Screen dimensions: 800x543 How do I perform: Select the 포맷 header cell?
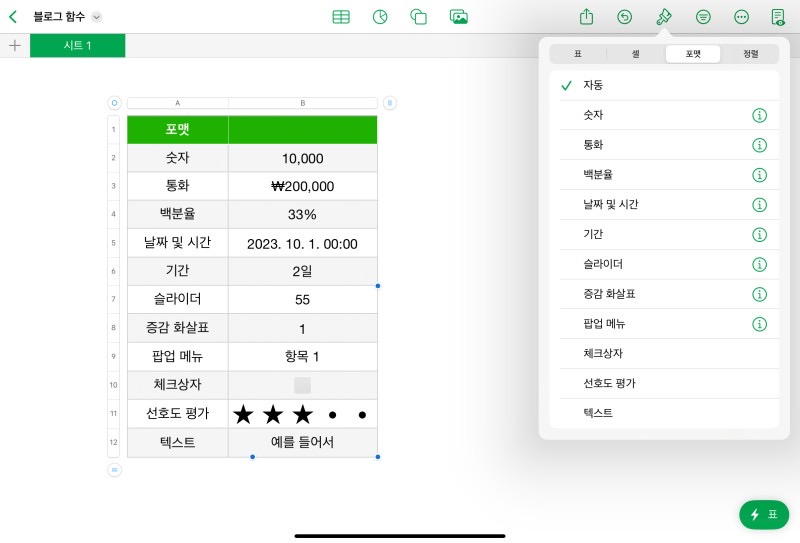178,130
